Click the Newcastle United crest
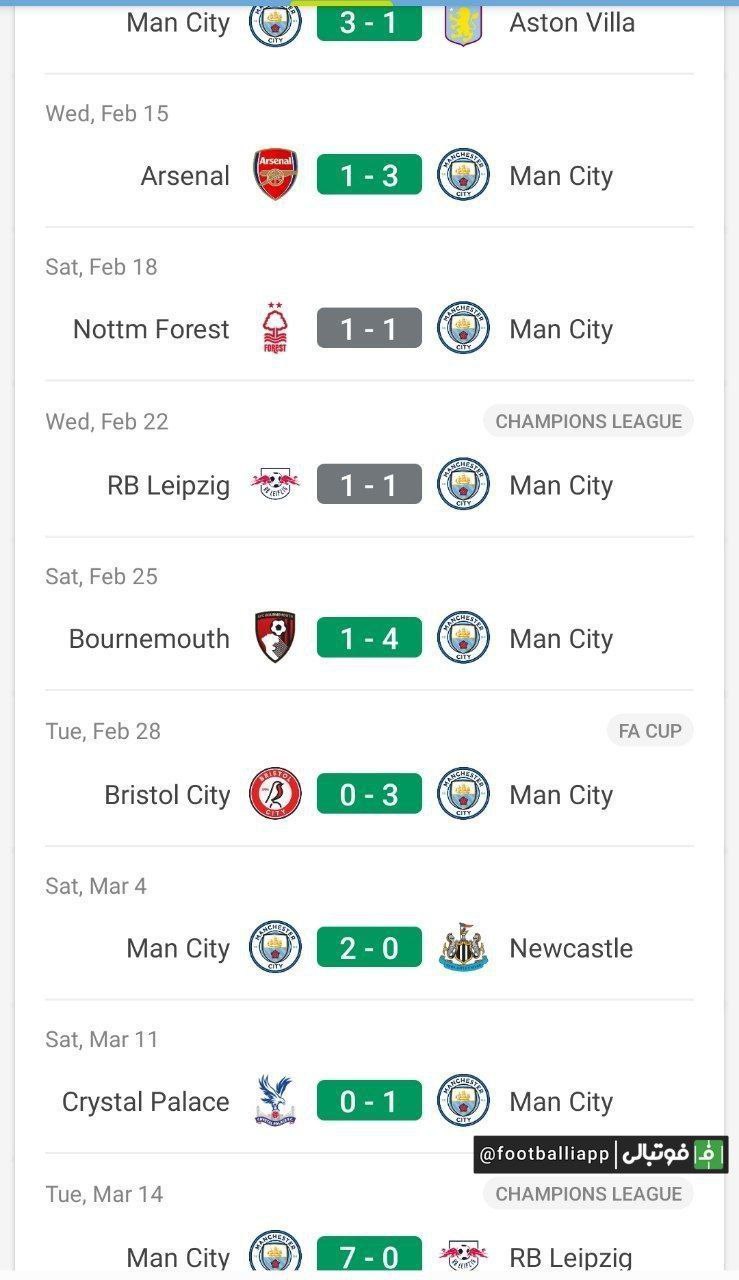The image size is (739, 1280). tap(463, 948)
